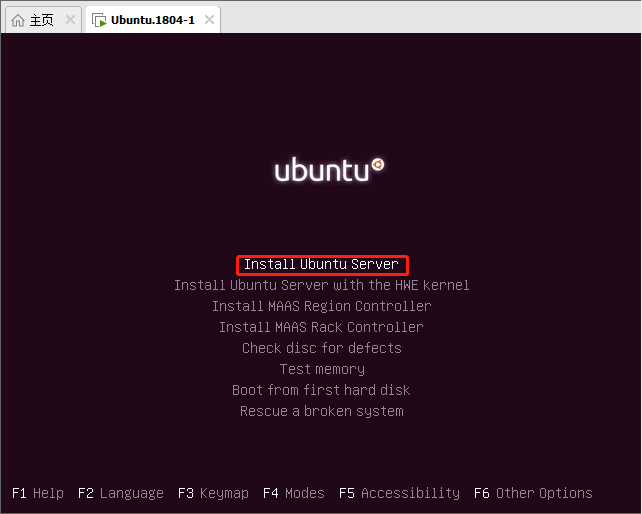Open the F4 Modes option
The height and width of the screenshot is (514, 642).
[x=294, y=493]
